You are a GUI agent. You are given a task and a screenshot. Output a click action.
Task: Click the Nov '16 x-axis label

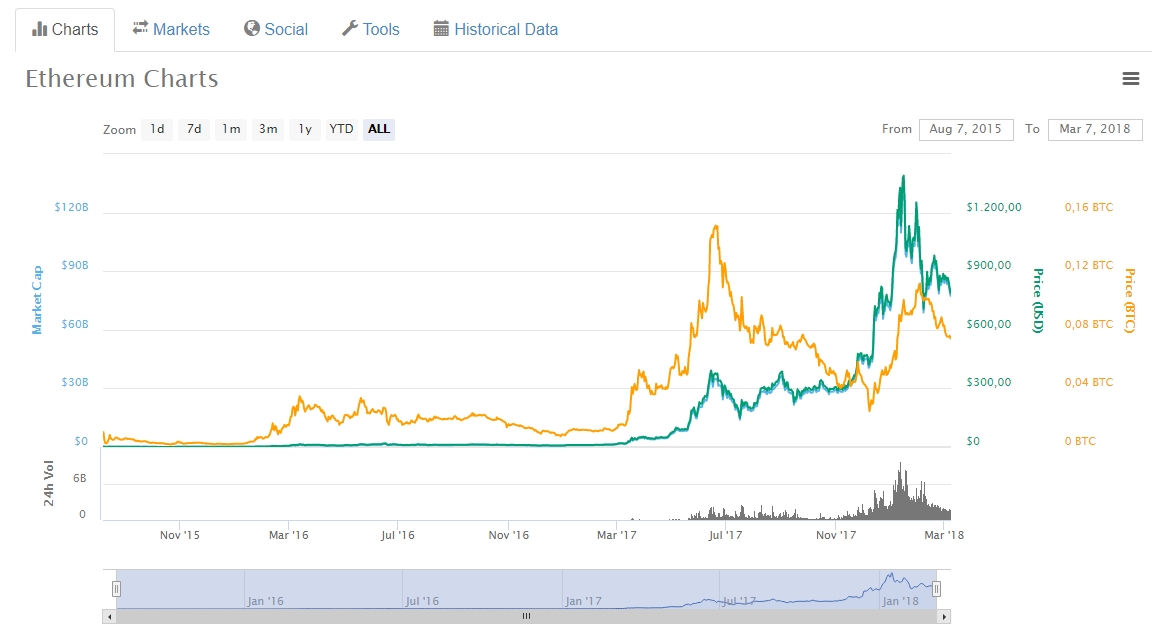[509, 535]
